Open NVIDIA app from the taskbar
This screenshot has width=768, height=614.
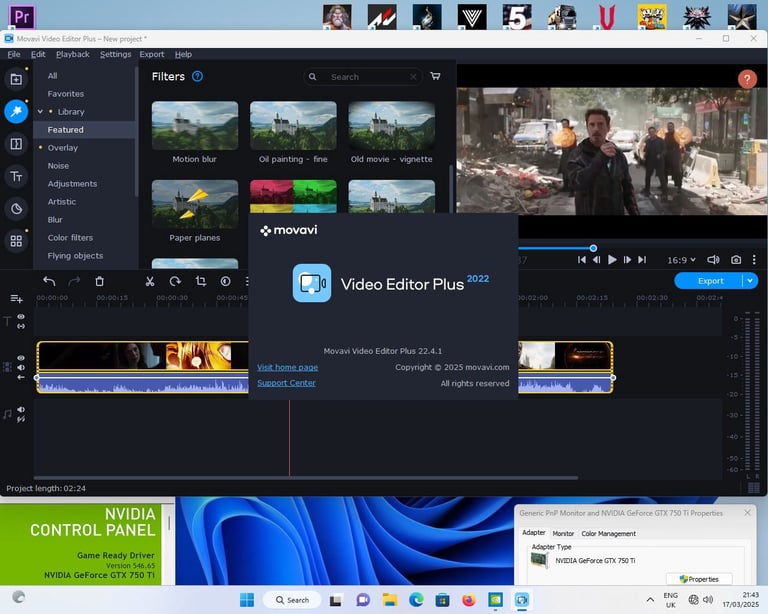click(495, 600)
